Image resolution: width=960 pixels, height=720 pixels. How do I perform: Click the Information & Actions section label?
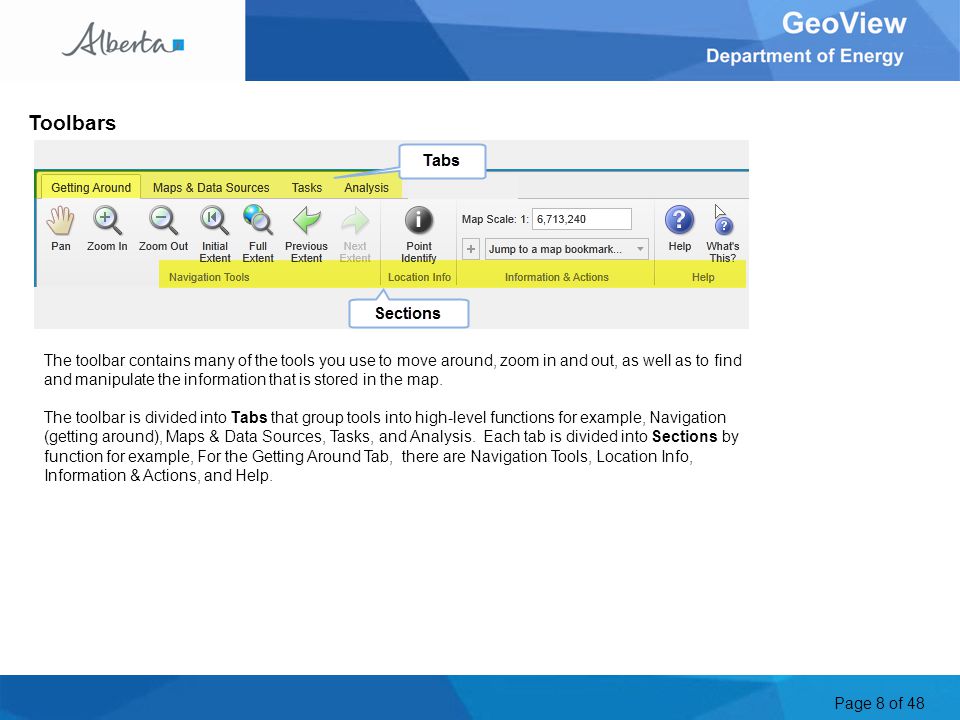557,277
